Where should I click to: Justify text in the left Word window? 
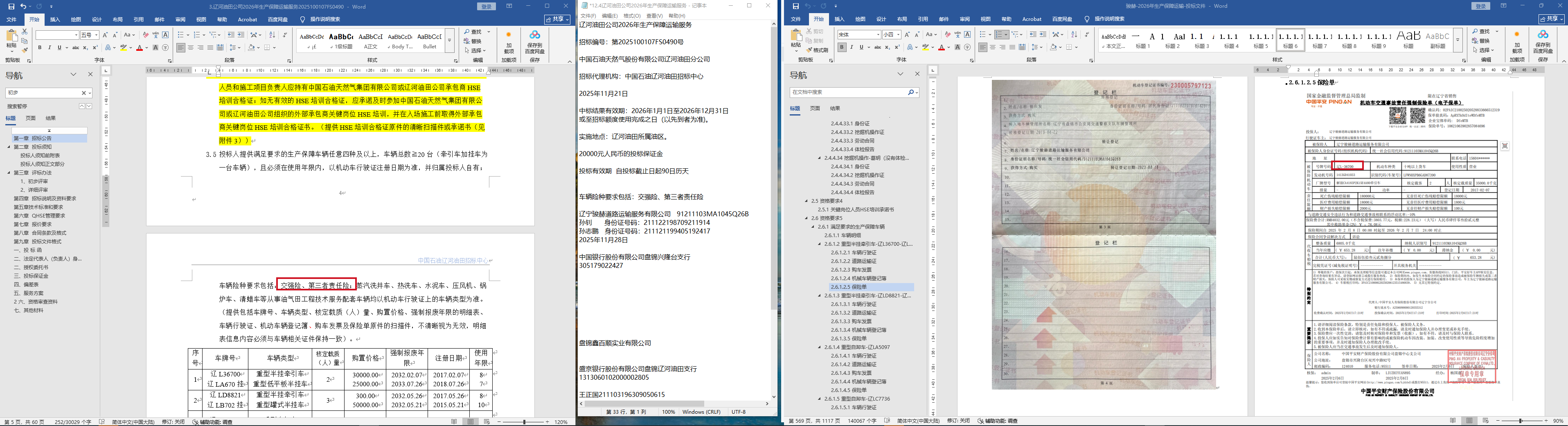tap(210, 48)
